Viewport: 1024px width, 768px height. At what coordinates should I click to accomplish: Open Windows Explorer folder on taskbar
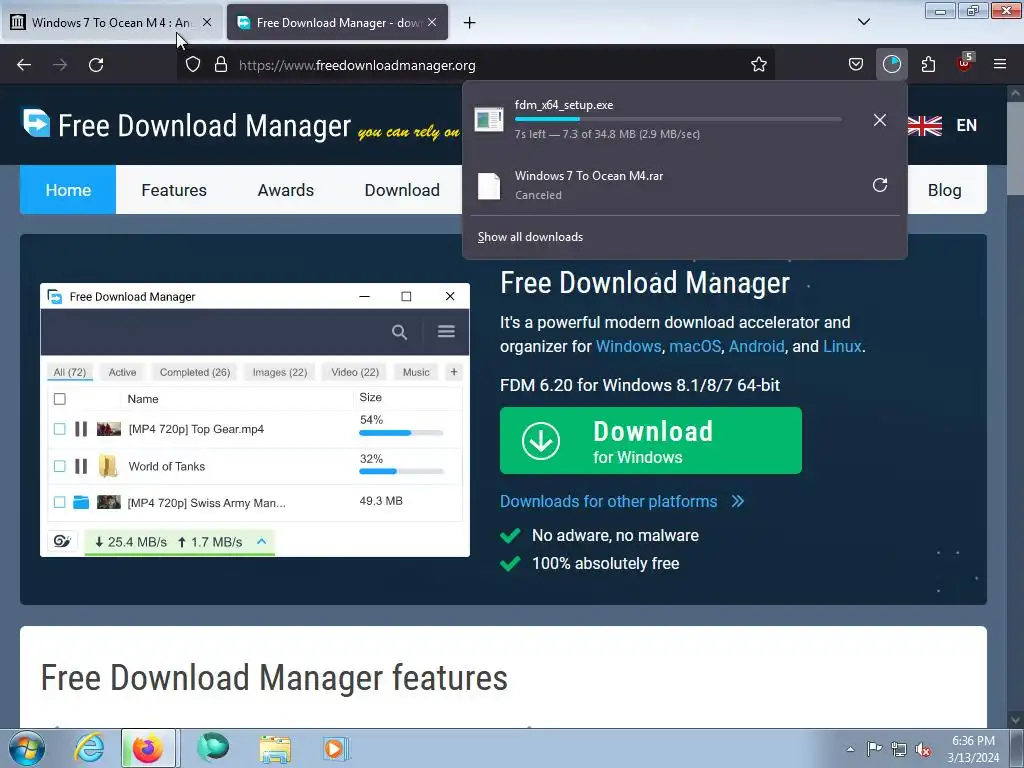pos(275,748)
